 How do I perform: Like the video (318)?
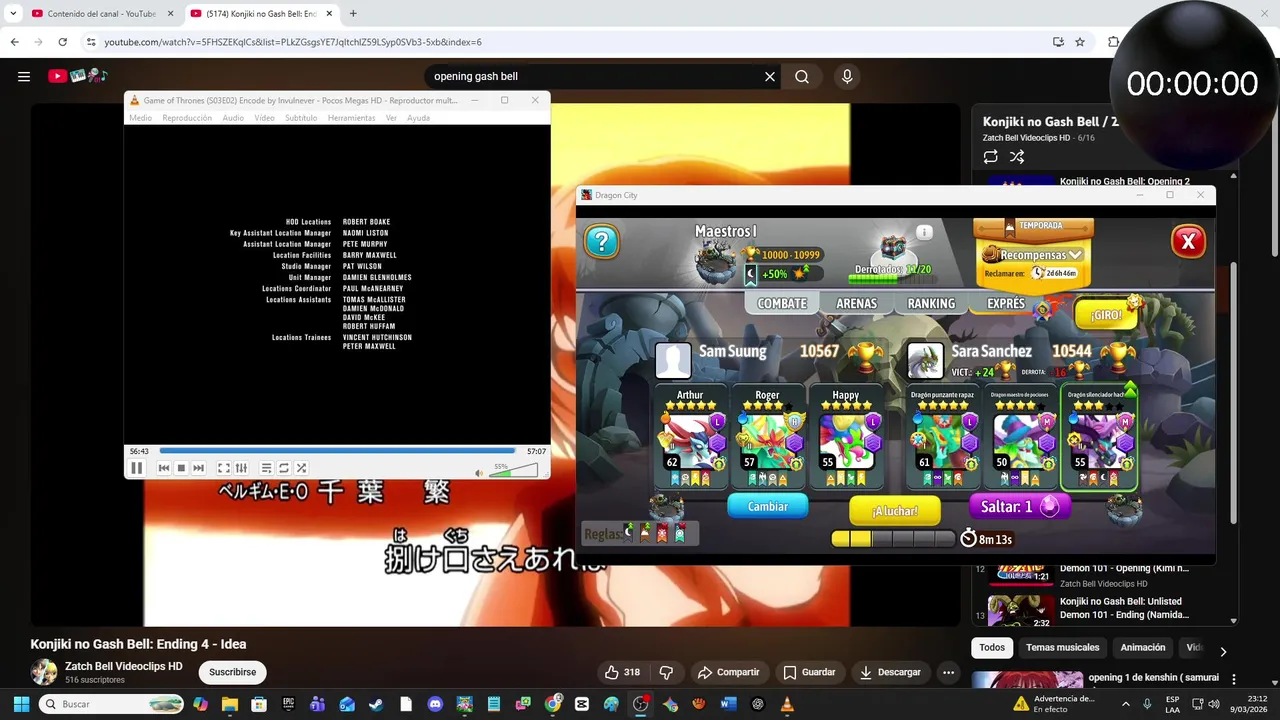[621, 672]
